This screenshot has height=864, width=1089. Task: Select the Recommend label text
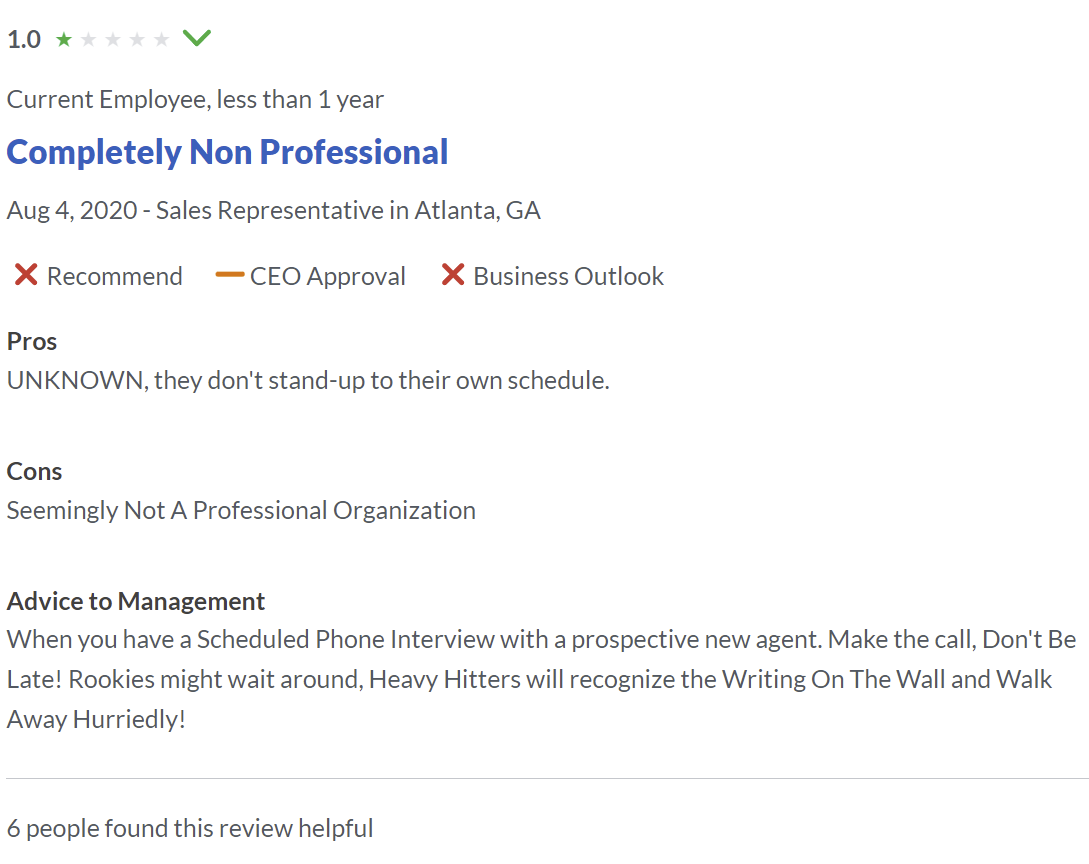tap(114, 276)
